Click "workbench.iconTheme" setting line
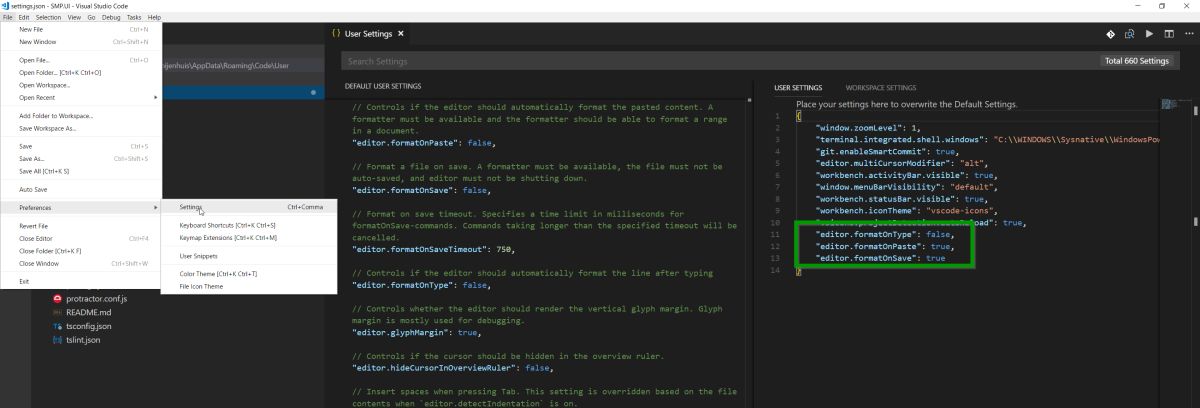 pyautogui.click(x=906, y=211)
